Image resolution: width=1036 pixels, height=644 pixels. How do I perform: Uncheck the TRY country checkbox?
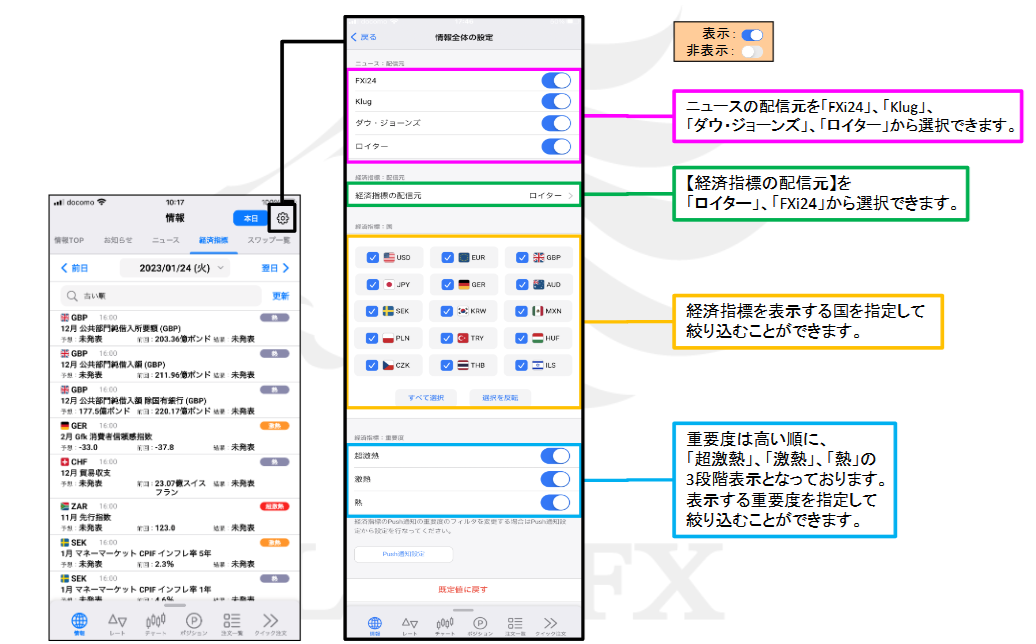pyautogui.click(x=447, y=338)
